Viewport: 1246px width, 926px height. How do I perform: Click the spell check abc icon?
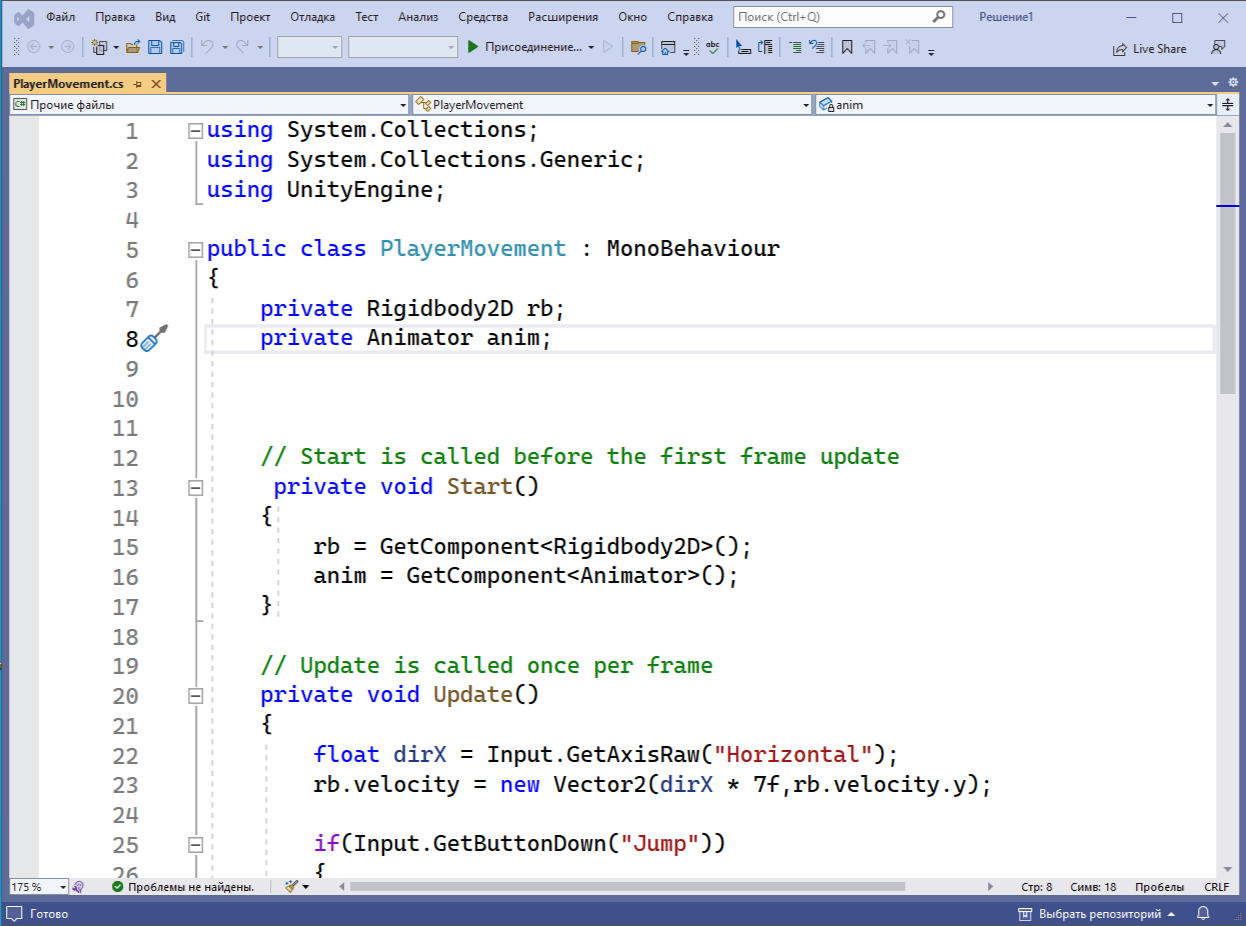(712, 47)
